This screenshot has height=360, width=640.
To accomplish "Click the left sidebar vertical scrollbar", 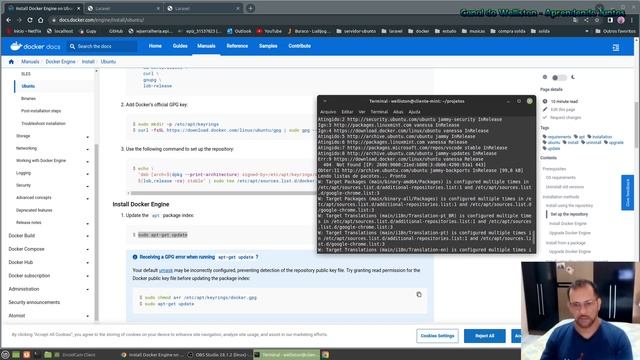I will tap(97, 232).
